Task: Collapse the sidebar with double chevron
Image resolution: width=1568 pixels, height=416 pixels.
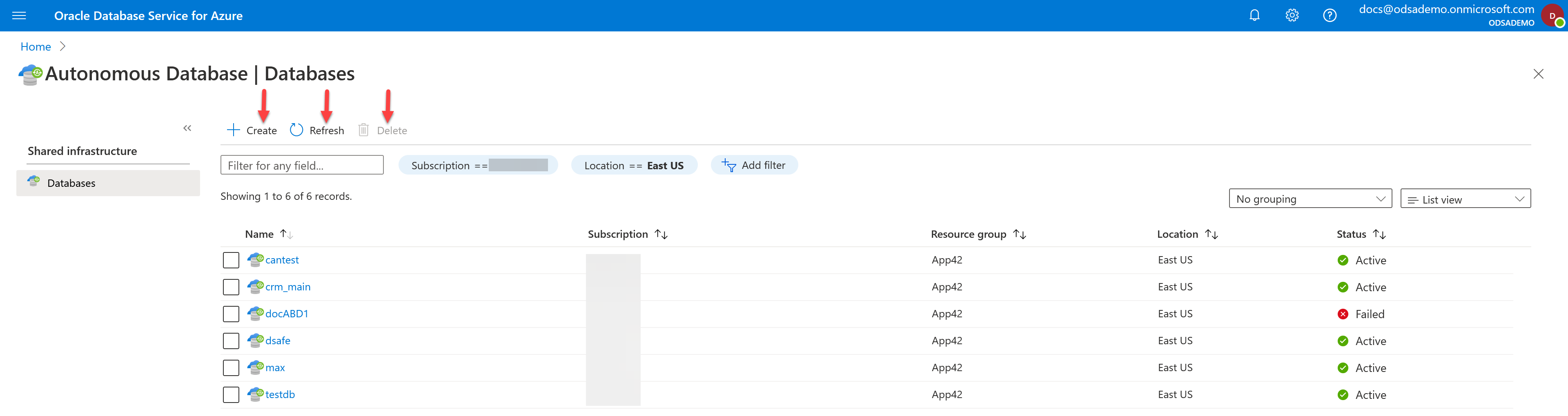Action: click(x=187, y=128)
